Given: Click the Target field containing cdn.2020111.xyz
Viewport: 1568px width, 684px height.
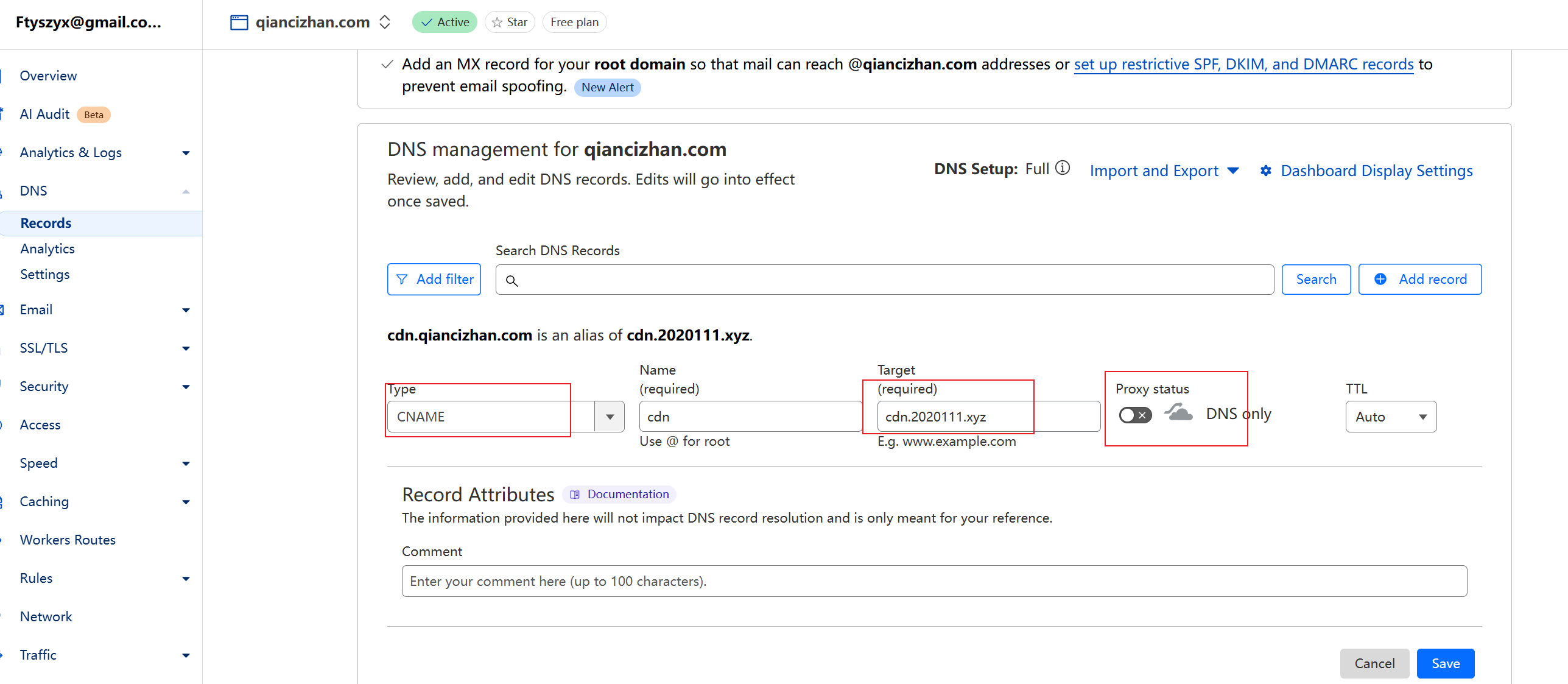Looking at the screenshot, I should (988, 417).
